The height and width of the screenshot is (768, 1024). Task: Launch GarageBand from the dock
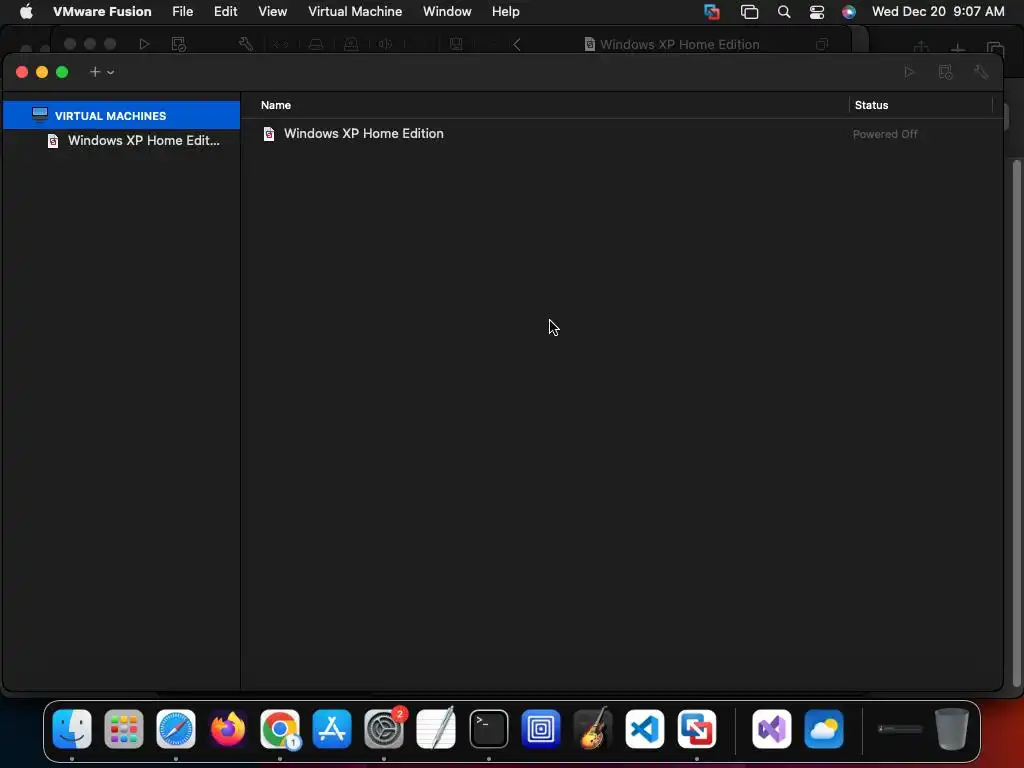(592, 729)
